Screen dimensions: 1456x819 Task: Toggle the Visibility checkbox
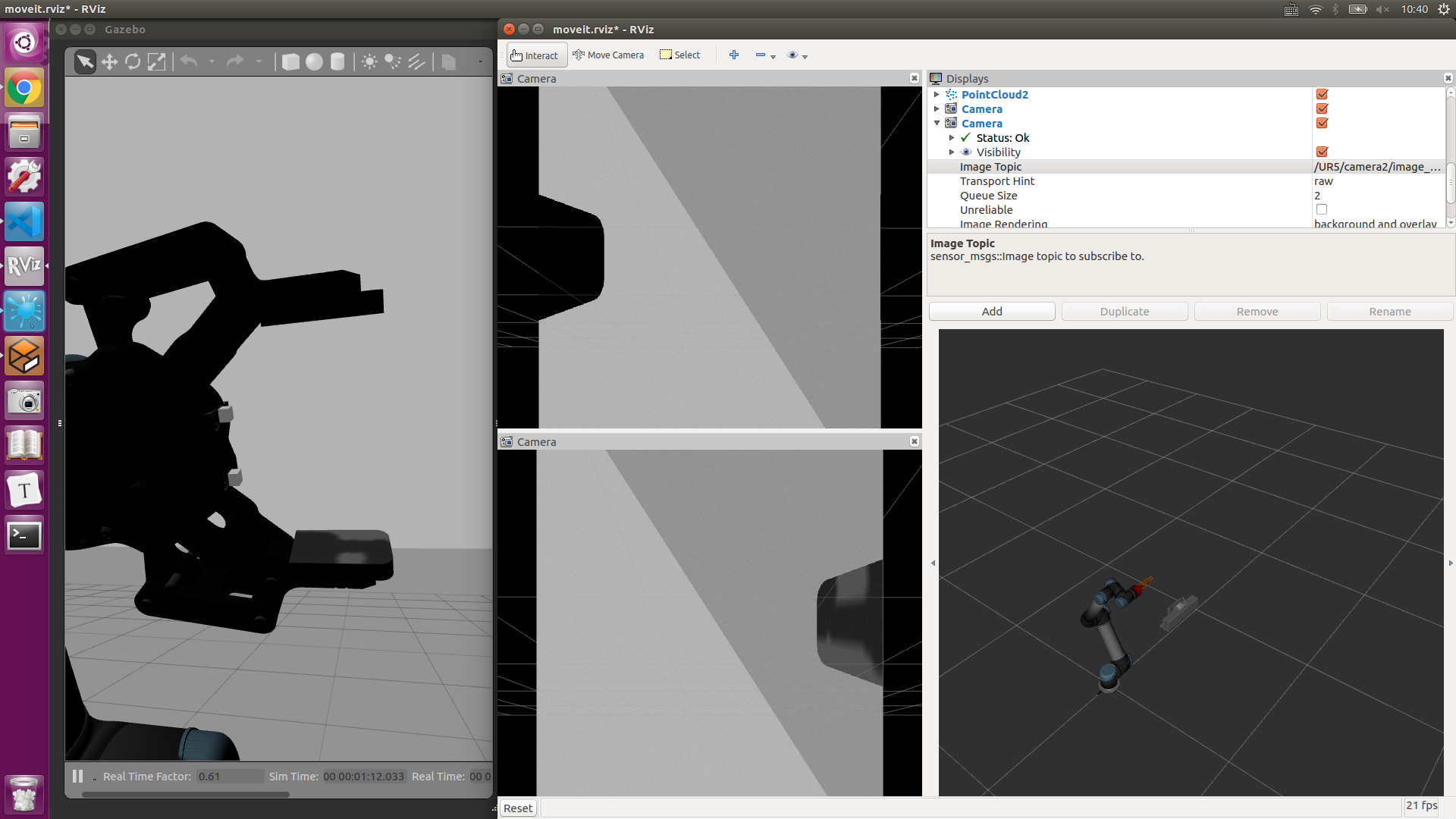pos(1322,152)
